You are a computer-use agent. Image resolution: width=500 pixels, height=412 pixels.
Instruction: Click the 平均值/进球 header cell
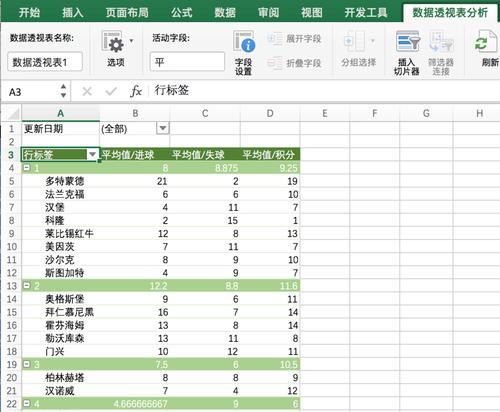pos(135,155)
